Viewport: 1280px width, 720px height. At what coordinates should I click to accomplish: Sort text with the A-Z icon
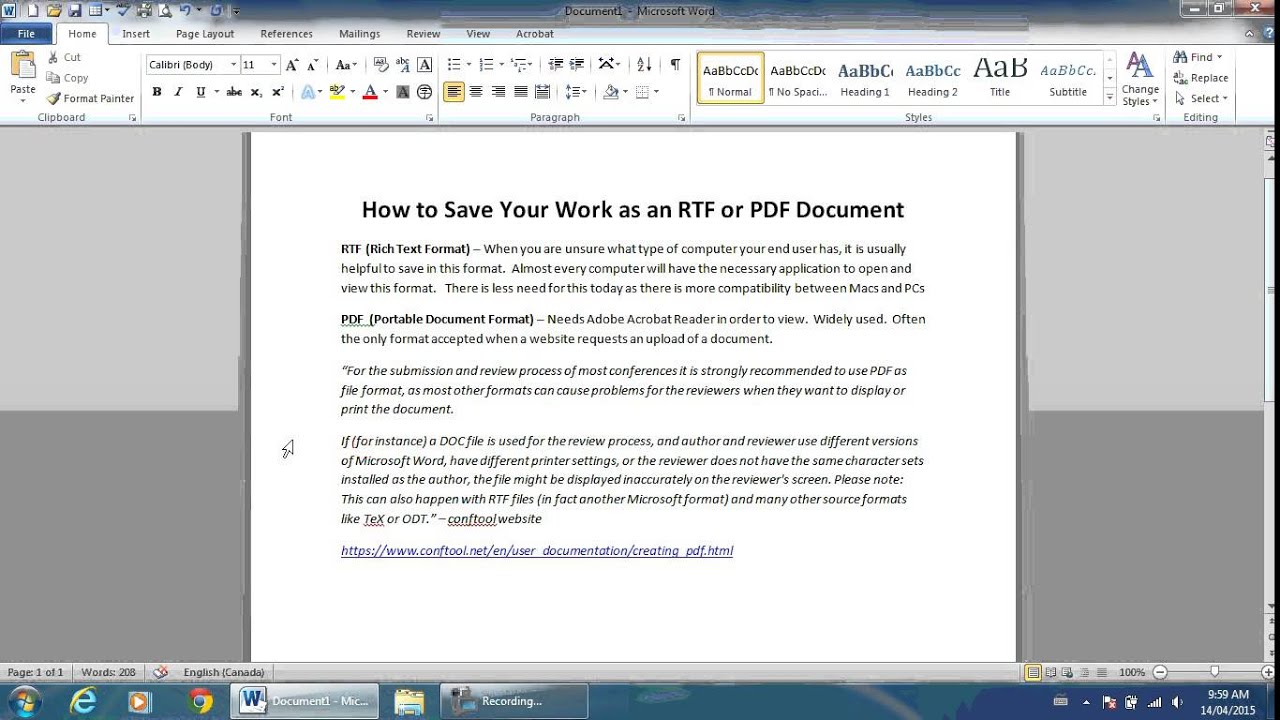(644, 65)
